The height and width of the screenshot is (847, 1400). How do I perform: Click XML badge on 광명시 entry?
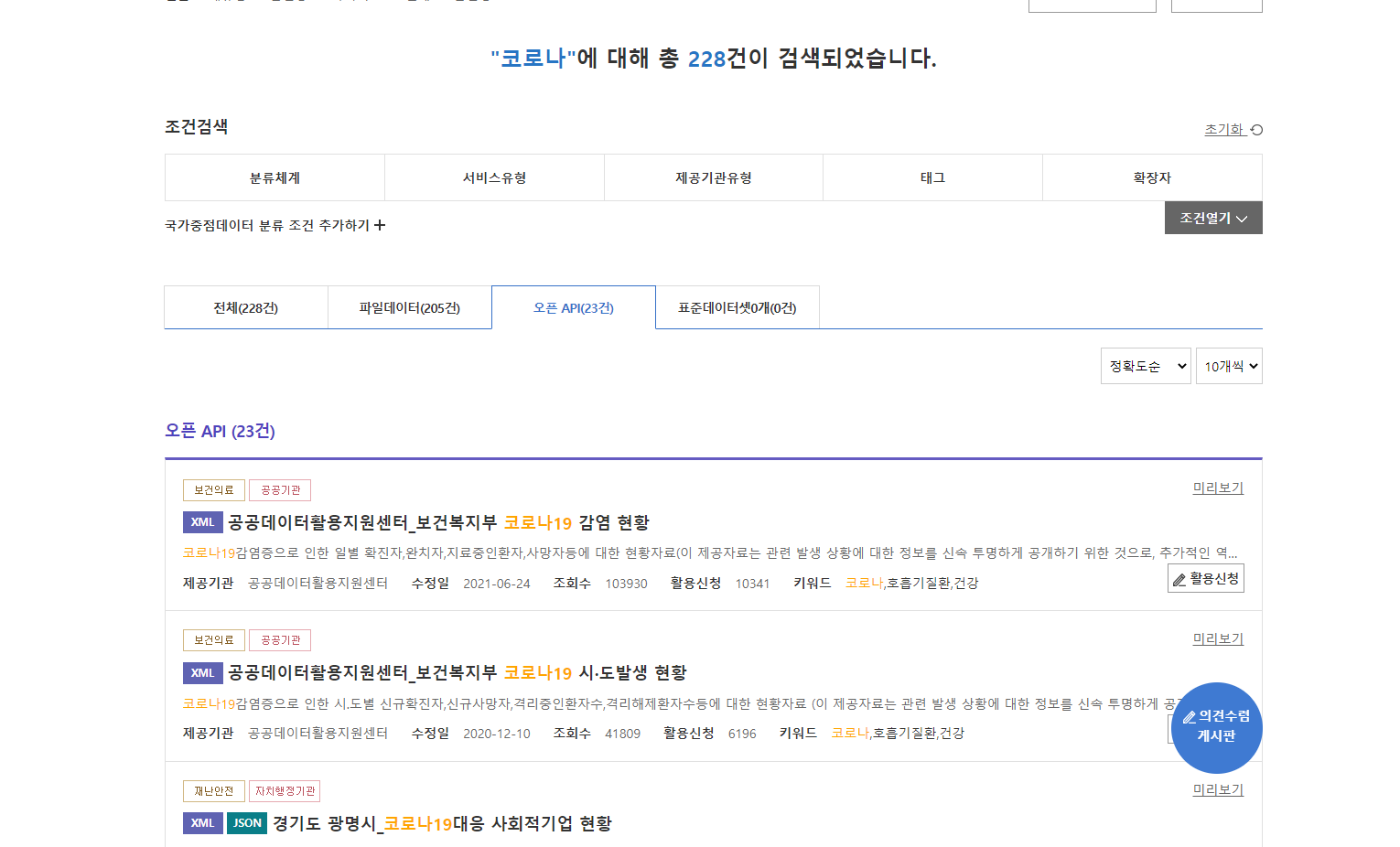click(203, 823)
